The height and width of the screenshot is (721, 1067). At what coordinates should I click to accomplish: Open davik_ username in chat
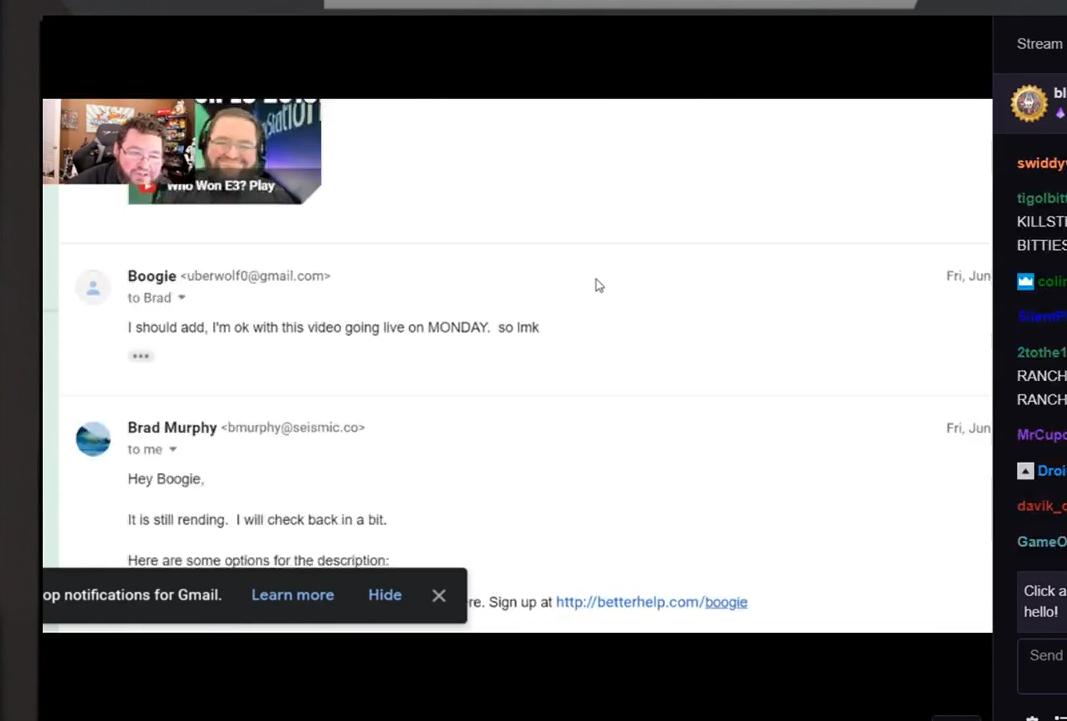tap(1042, 506)
